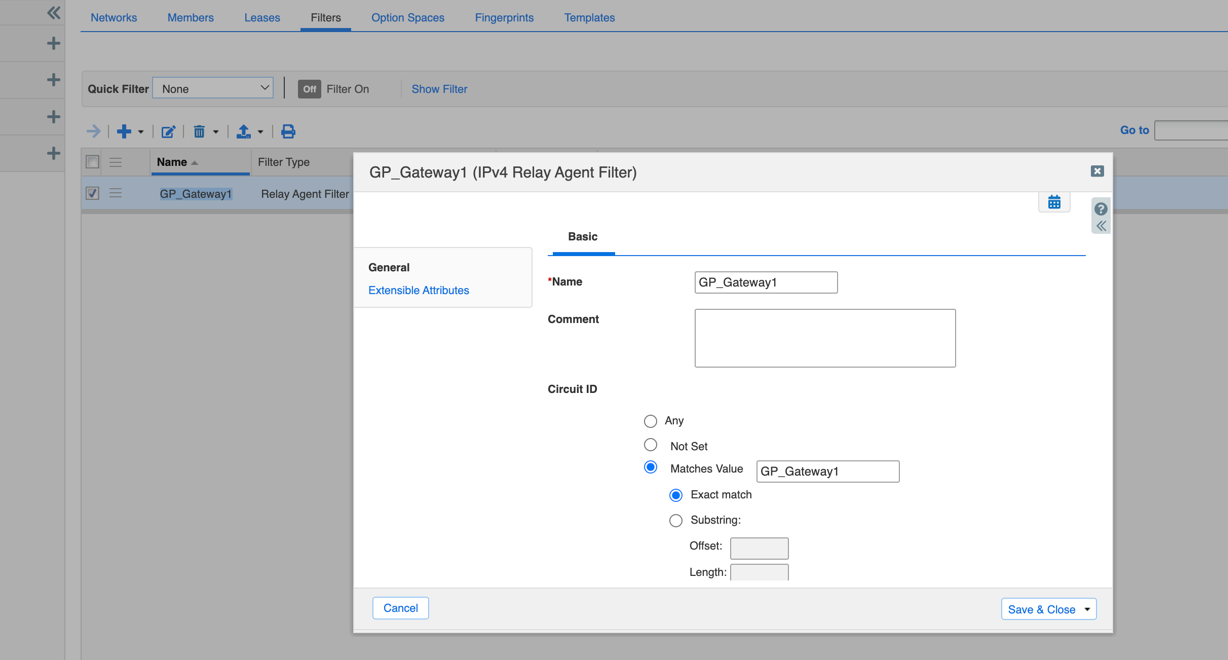Viewport: 1228px width, 660px height.
Task: Click the trash delete toolbar icon
Action: tap(199, 132)
